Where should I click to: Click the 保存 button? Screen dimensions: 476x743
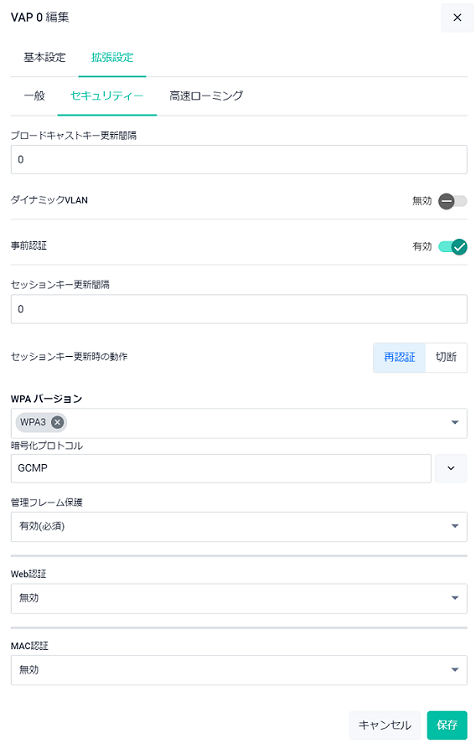[x=447, y=725]
